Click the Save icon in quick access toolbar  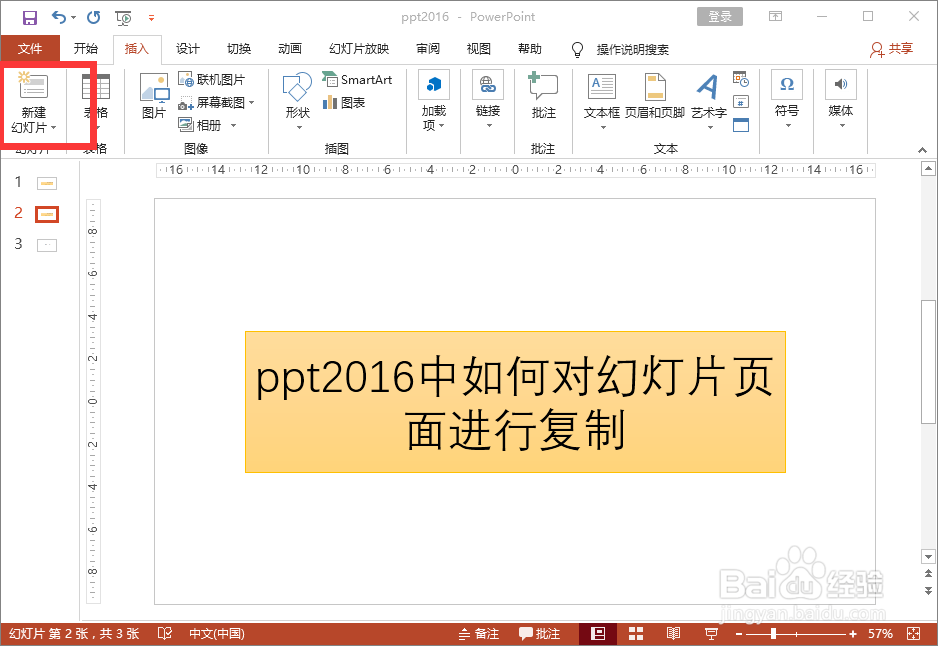pyautogui.click(x=29, y=17)
